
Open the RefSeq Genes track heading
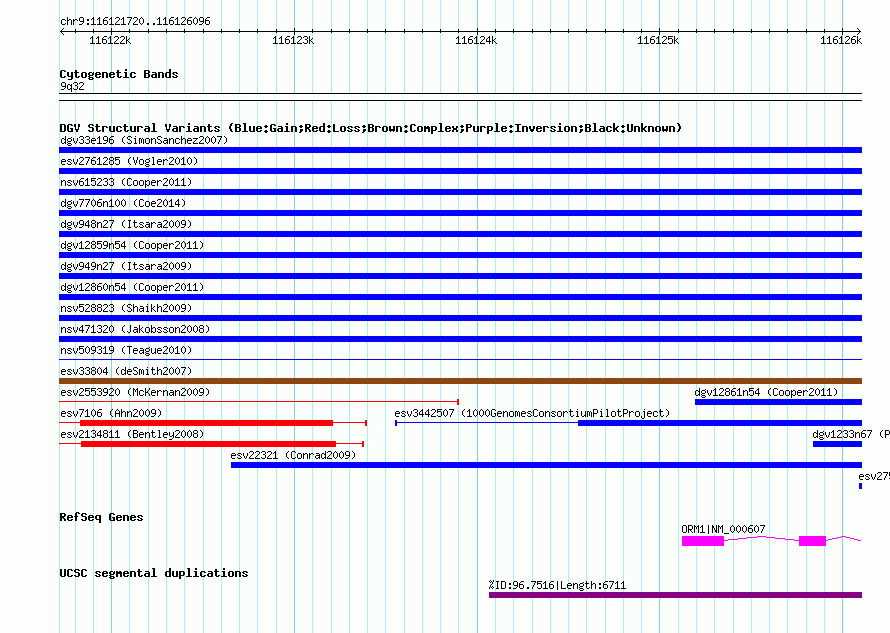coord(101,517)
